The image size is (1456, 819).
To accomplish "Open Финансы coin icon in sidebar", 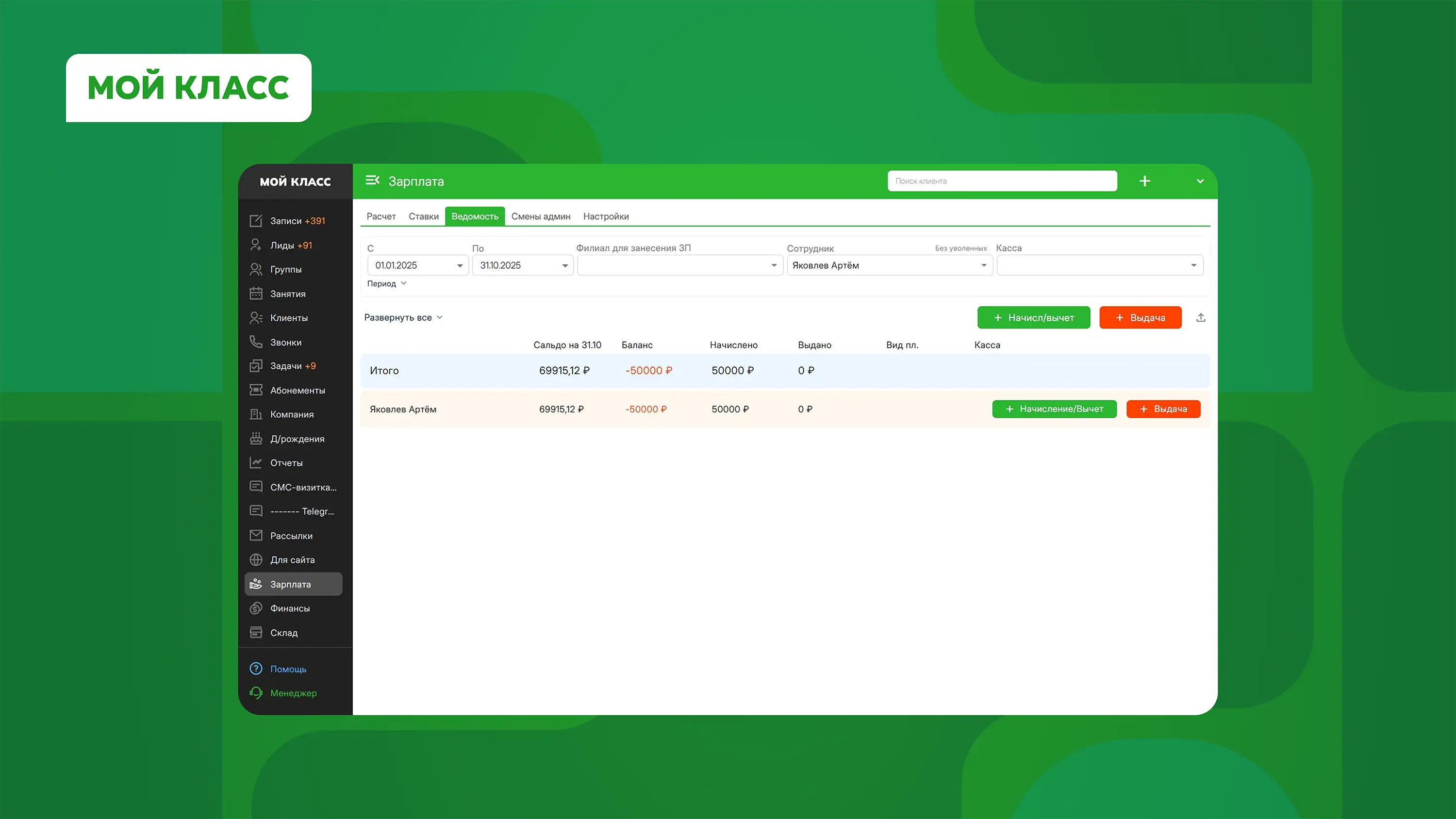I will pyautogui.click(x=256, y=608).
